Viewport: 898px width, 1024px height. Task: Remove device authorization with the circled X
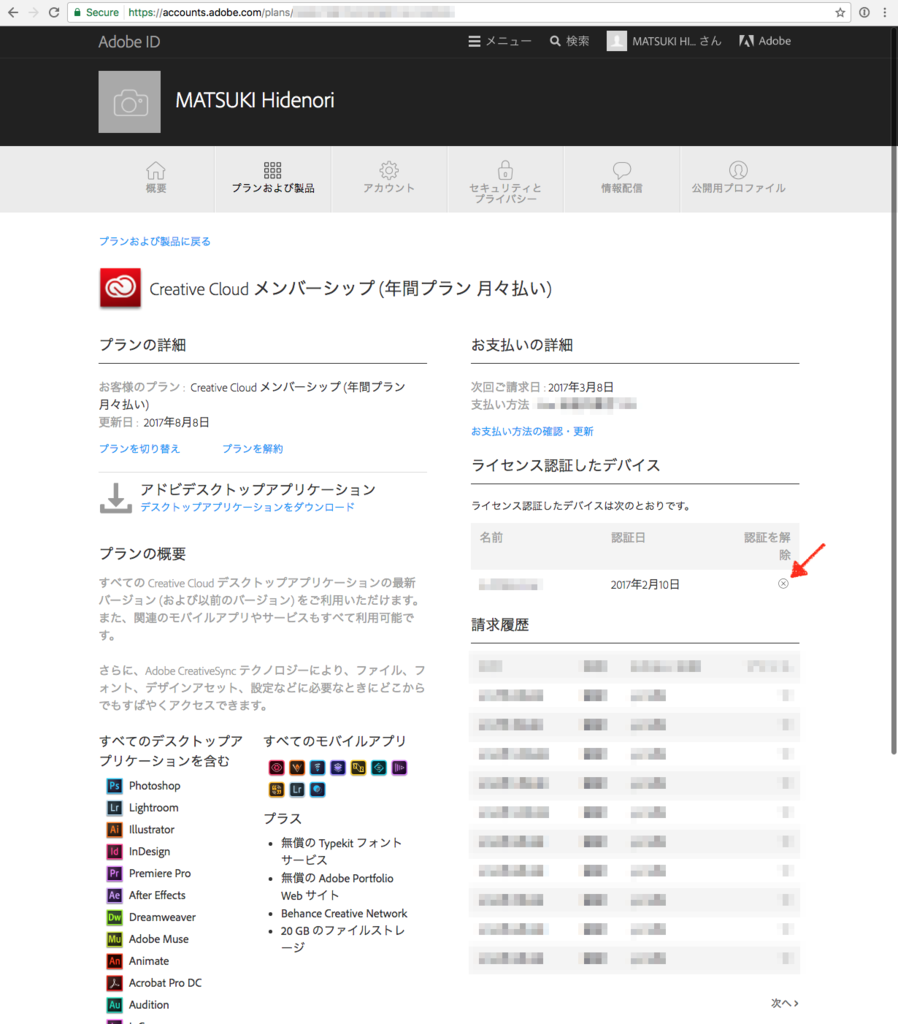(x=783, y=583)
